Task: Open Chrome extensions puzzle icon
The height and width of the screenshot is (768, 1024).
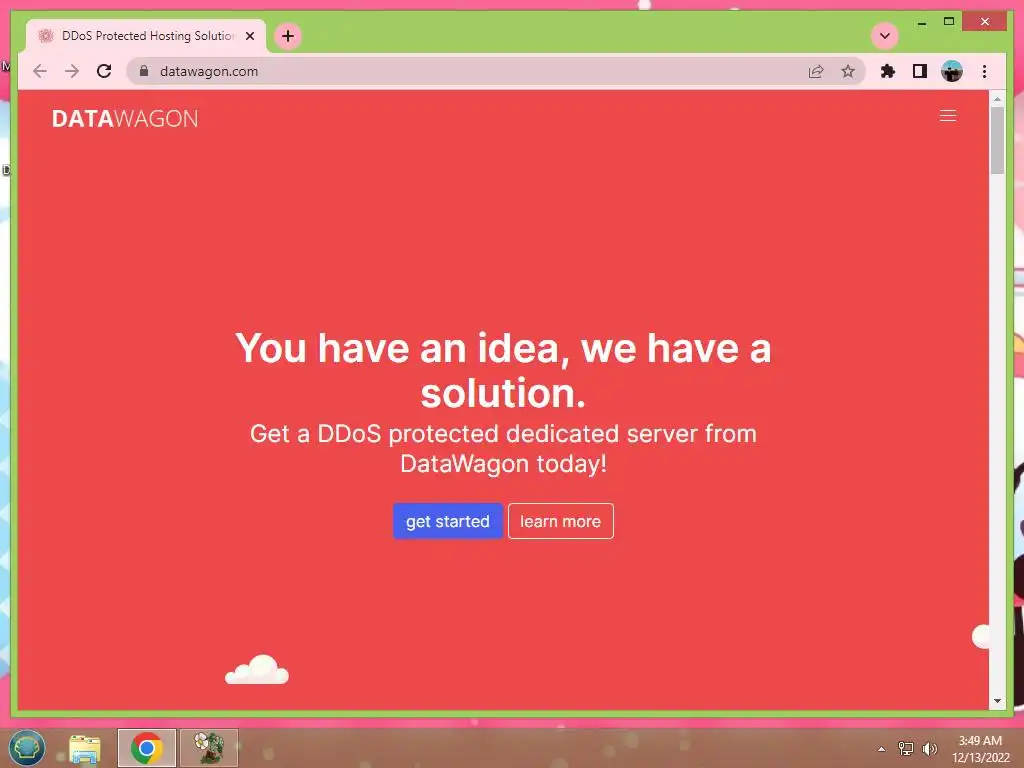Action: tap(888, 71)
